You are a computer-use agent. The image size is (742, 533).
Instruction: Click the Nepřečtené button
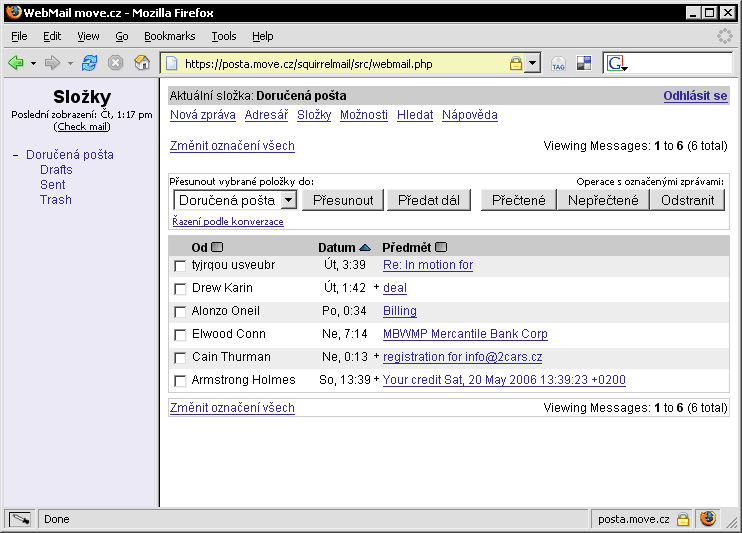coord(603,200)
